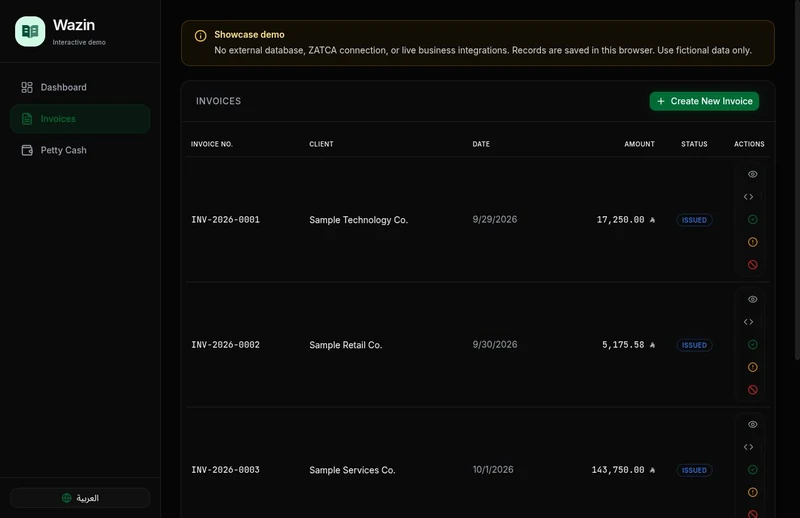Click ISSUED status badge for INV-2026-0003
800x518 pixels.
(x=694, y=470)
